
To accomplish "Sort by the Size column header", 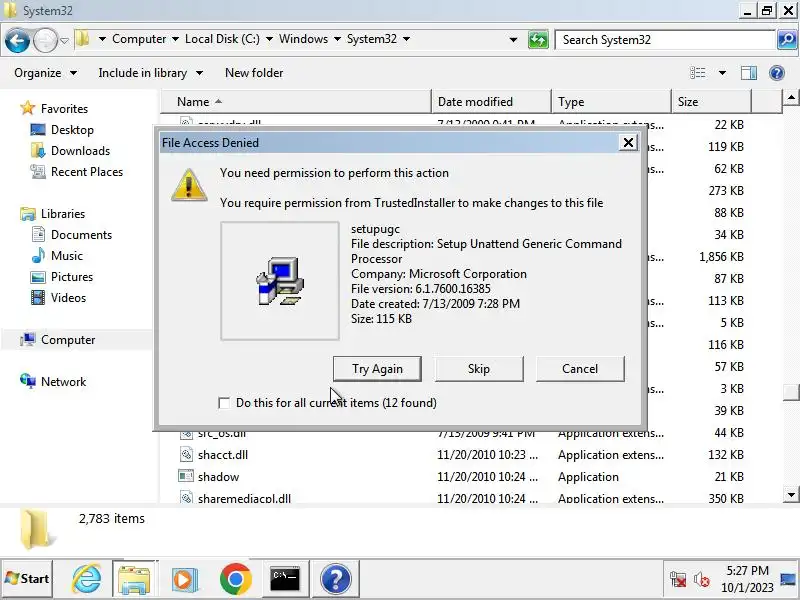I will [x=711, y=102].
